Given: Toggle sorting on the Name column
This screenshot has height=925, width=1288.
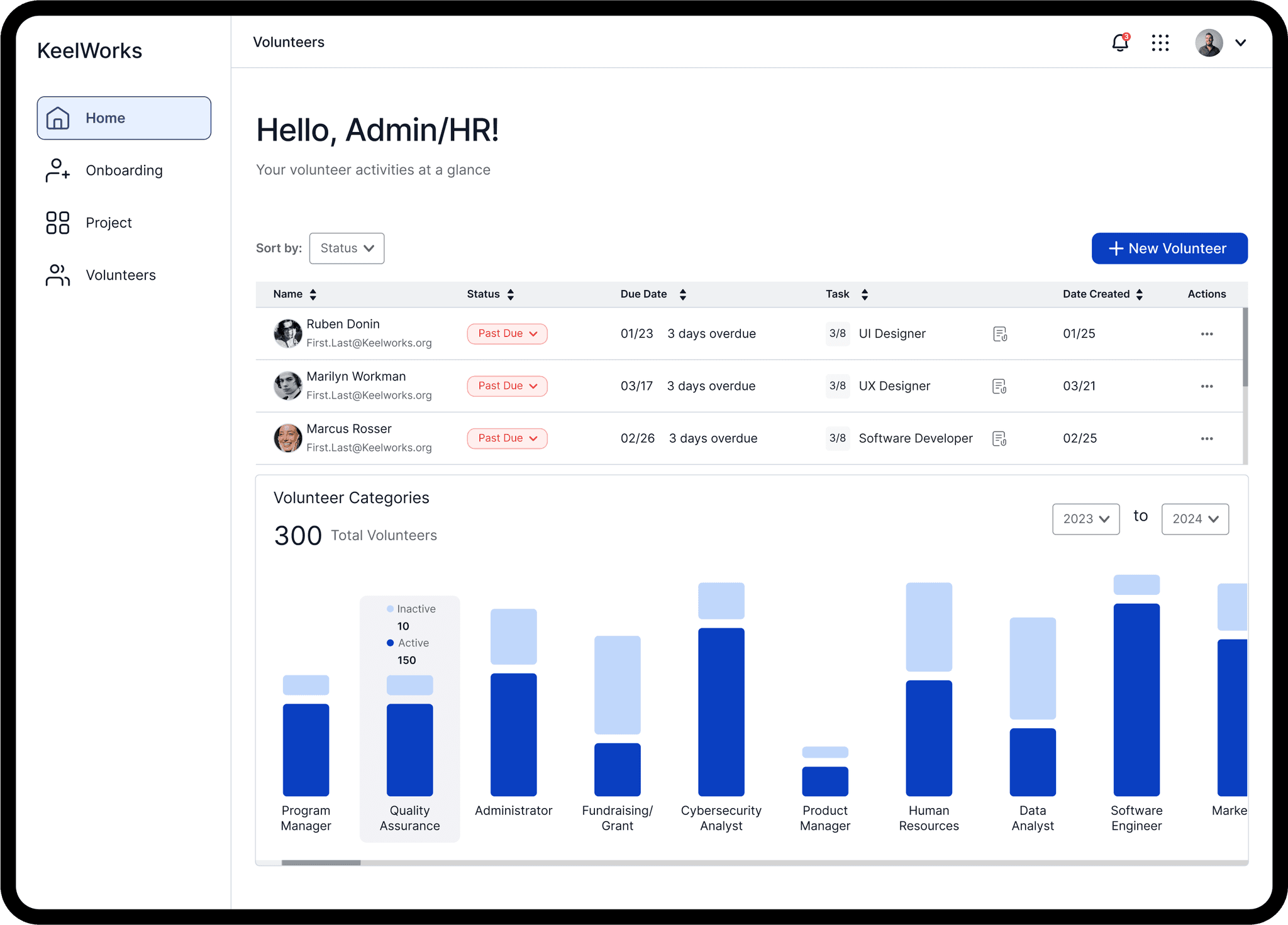Looking at the screenshot, I should point(313,294).
